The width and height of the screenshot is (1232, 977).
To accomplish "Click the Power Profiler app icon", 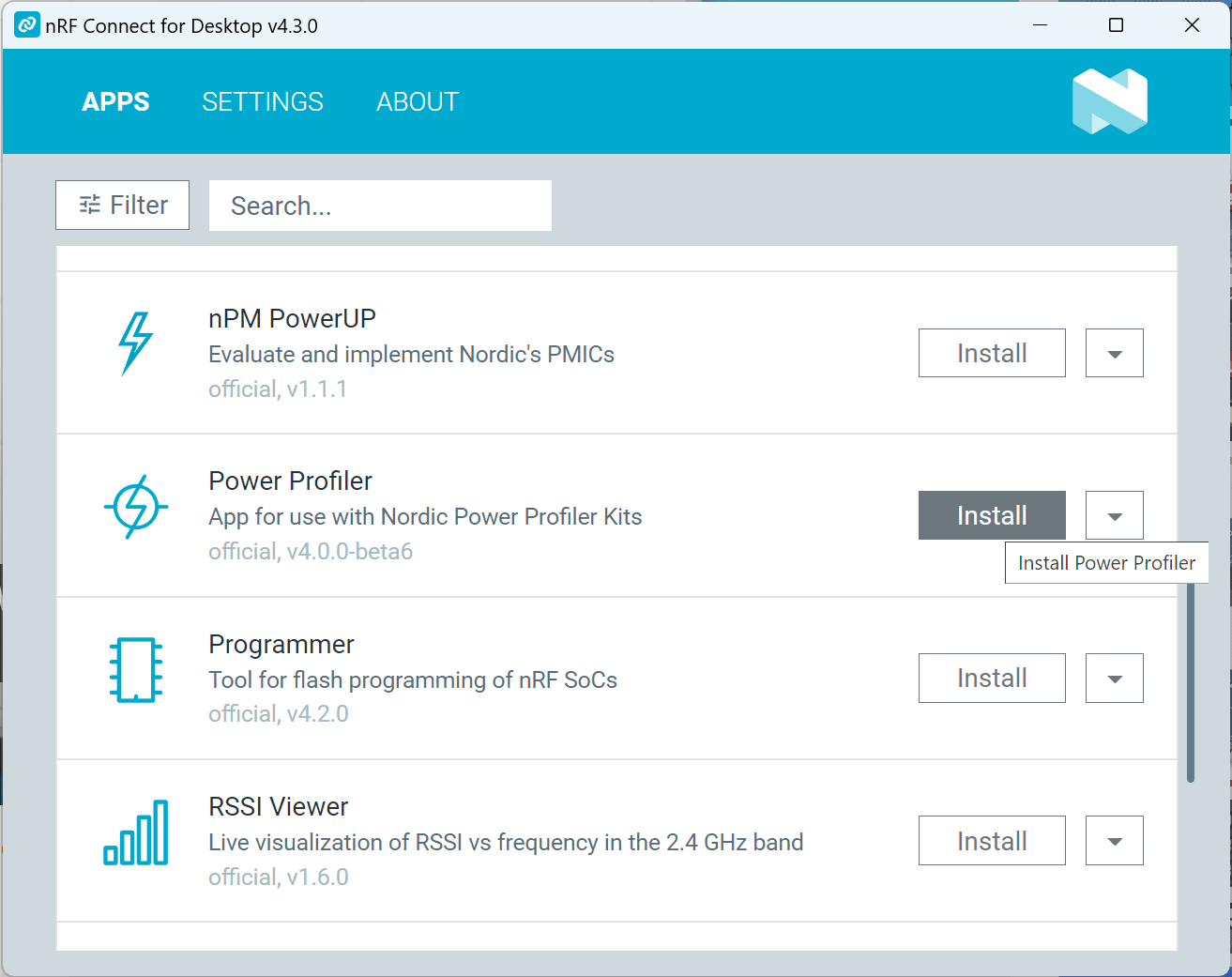I will pyautogui.click(x=136, y=507).
